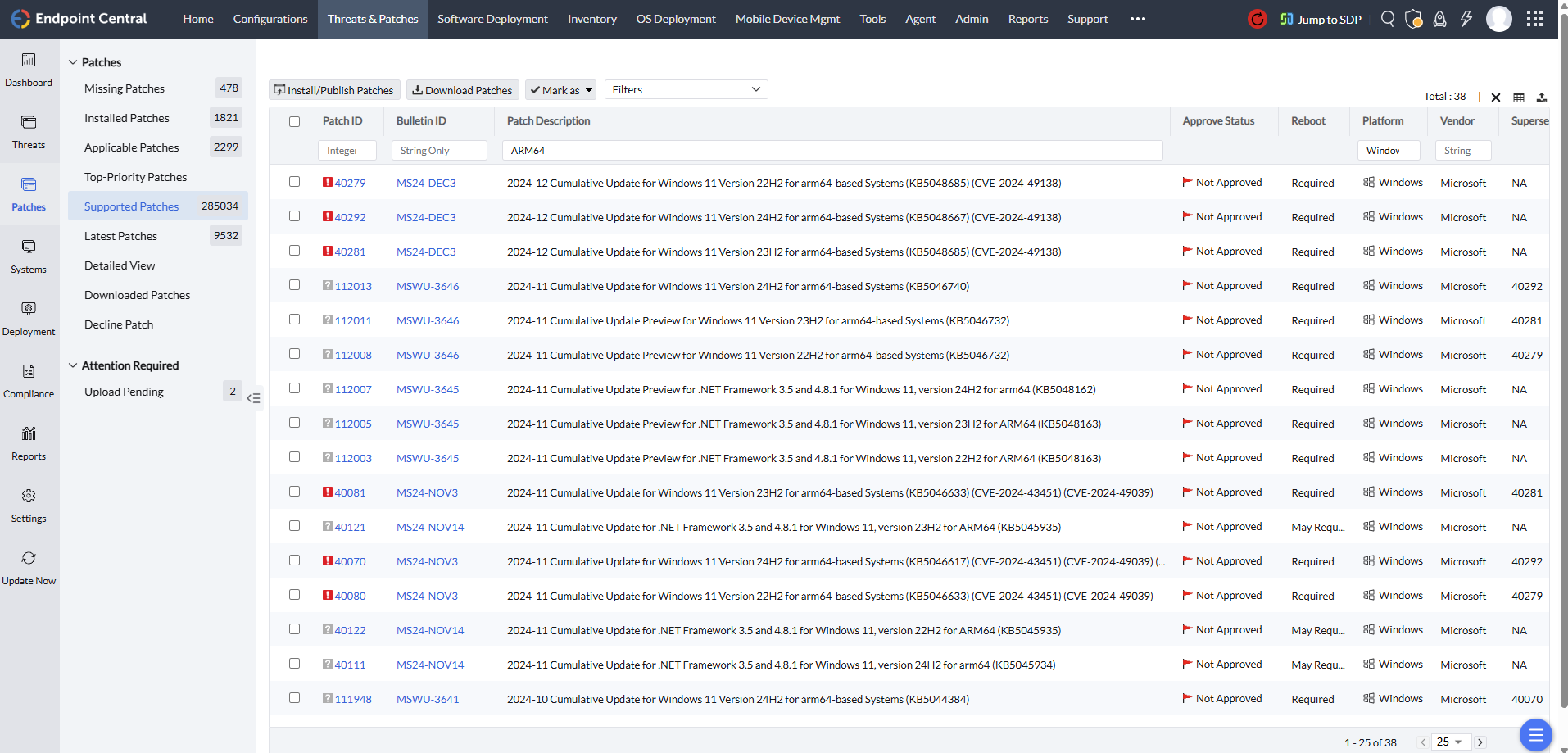Viewport: 1568px width, 753px height.
Task: Open the user profile avatar
Action: [1499, 19]
